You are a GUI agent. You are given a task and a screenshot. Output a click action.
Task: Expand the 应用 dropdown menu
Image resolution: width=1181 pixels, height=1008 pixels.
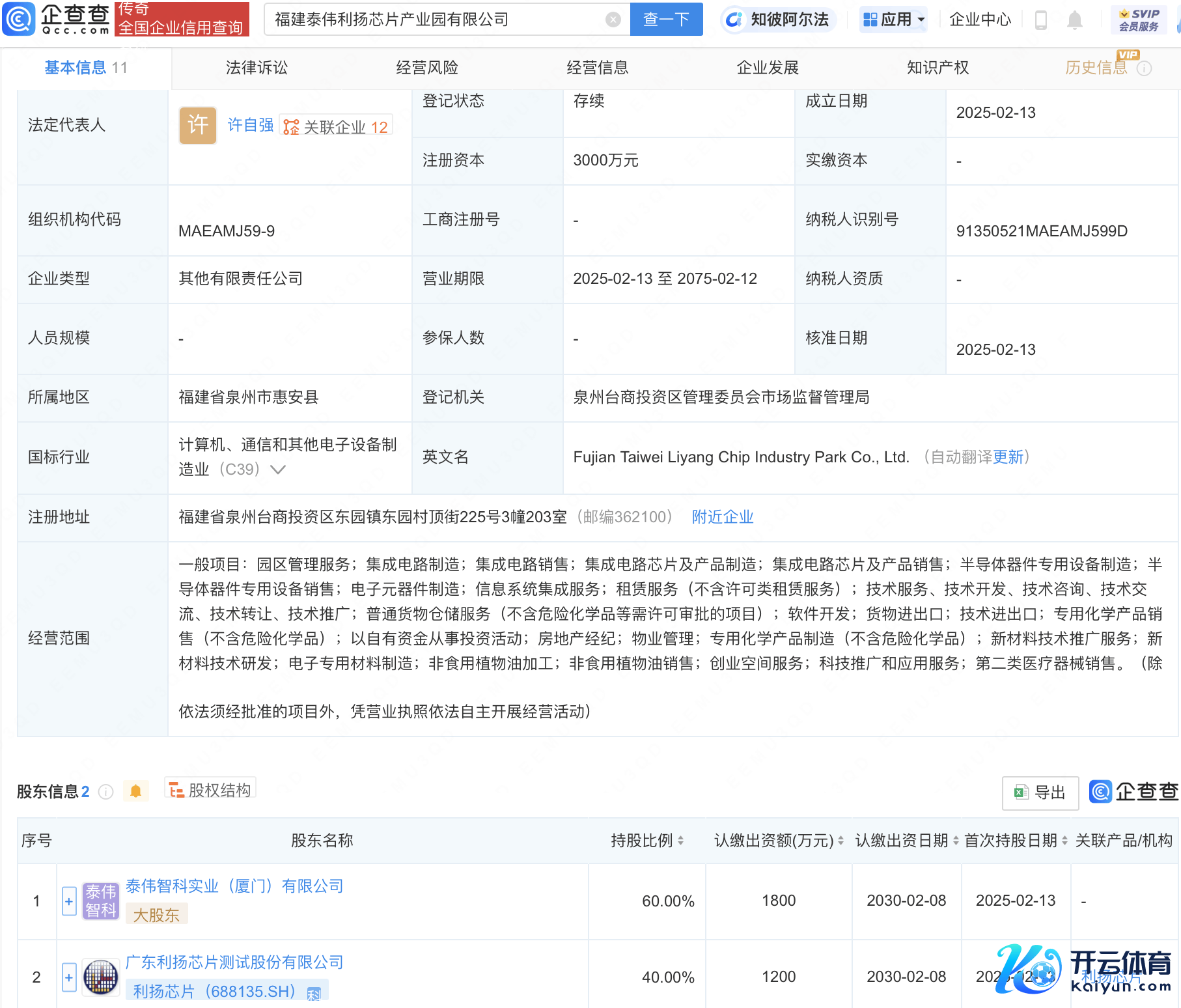[x=893, y=20]
